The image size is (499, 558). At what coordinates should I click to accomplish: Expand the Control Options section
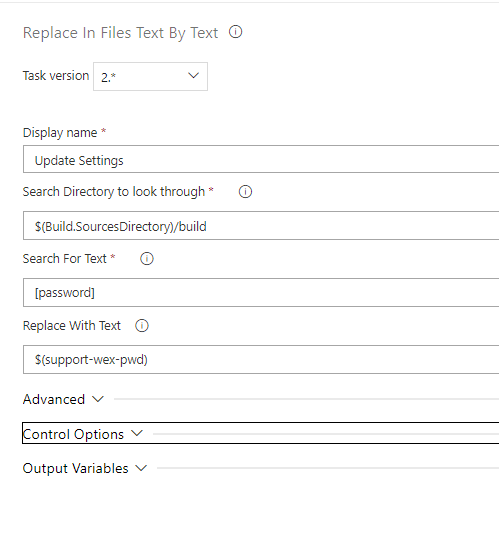[261, 433]
